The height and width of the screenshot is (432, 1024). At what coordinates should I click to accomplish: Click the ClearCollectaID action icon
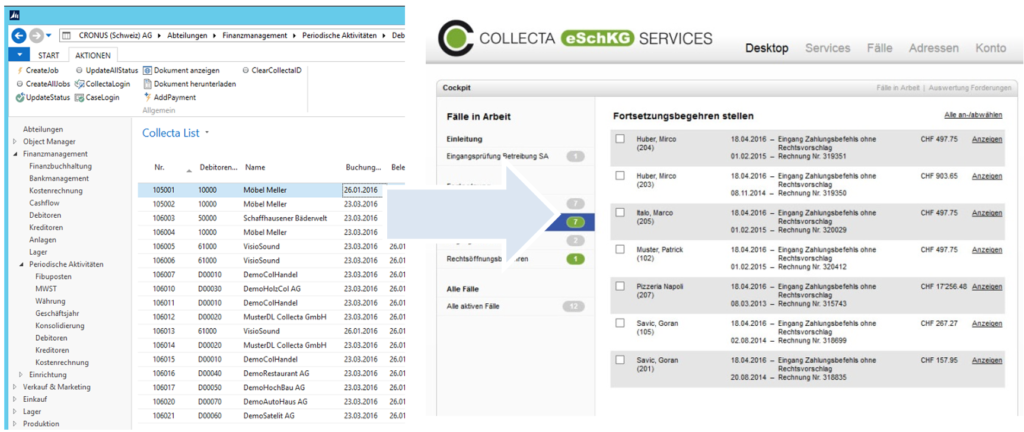point(246,70)
